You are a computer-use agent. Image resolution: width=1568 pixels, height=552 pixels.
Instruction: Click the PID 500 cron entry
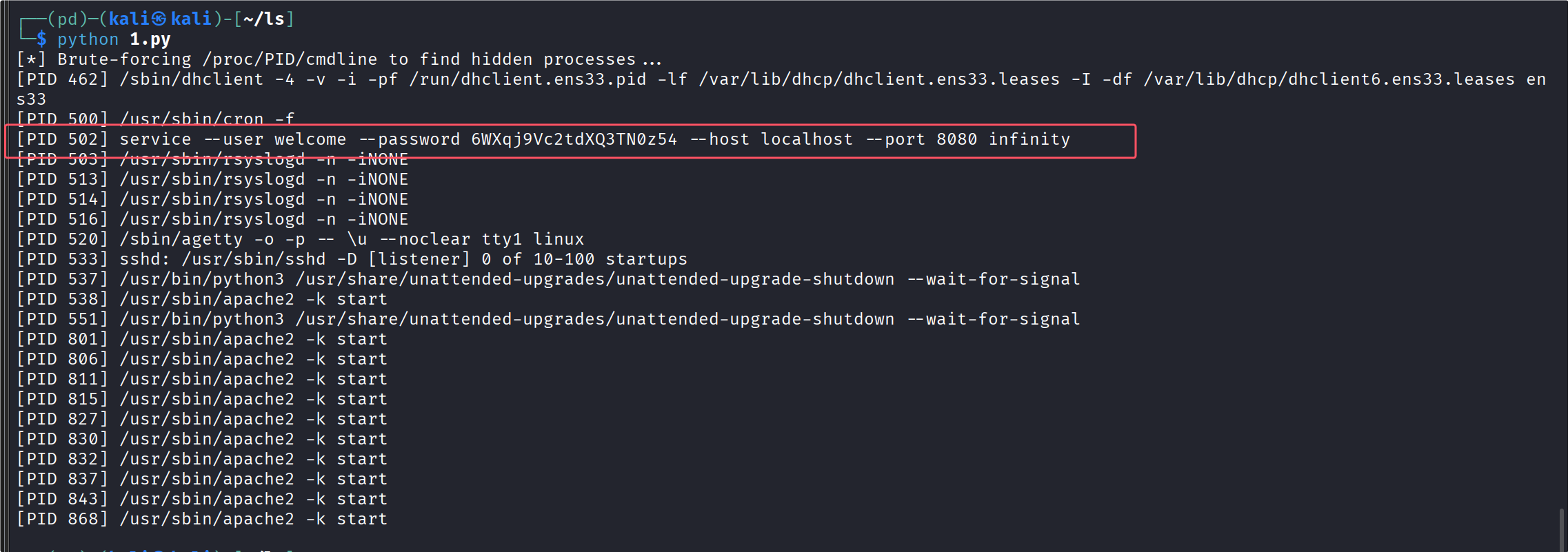pos(156,119)
